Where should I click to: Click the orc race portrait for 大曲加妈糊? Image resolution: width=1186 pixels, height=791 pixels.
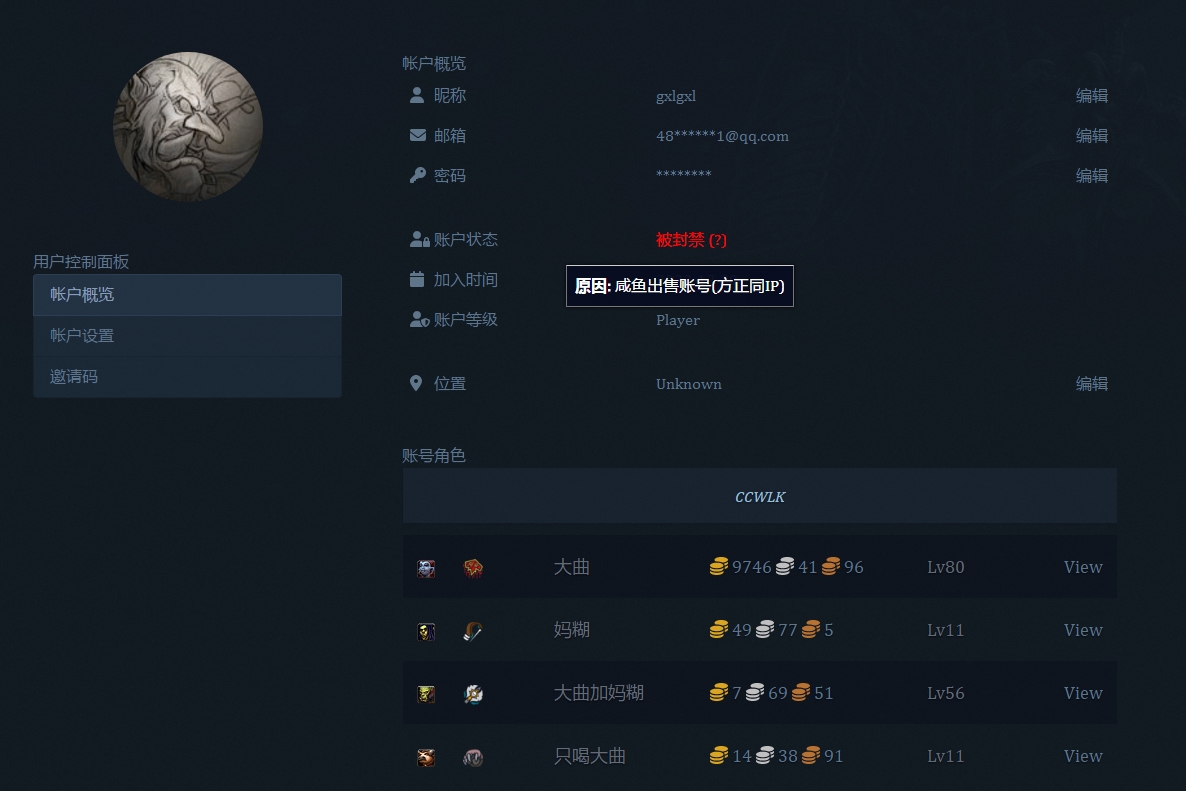click(425, 693)
